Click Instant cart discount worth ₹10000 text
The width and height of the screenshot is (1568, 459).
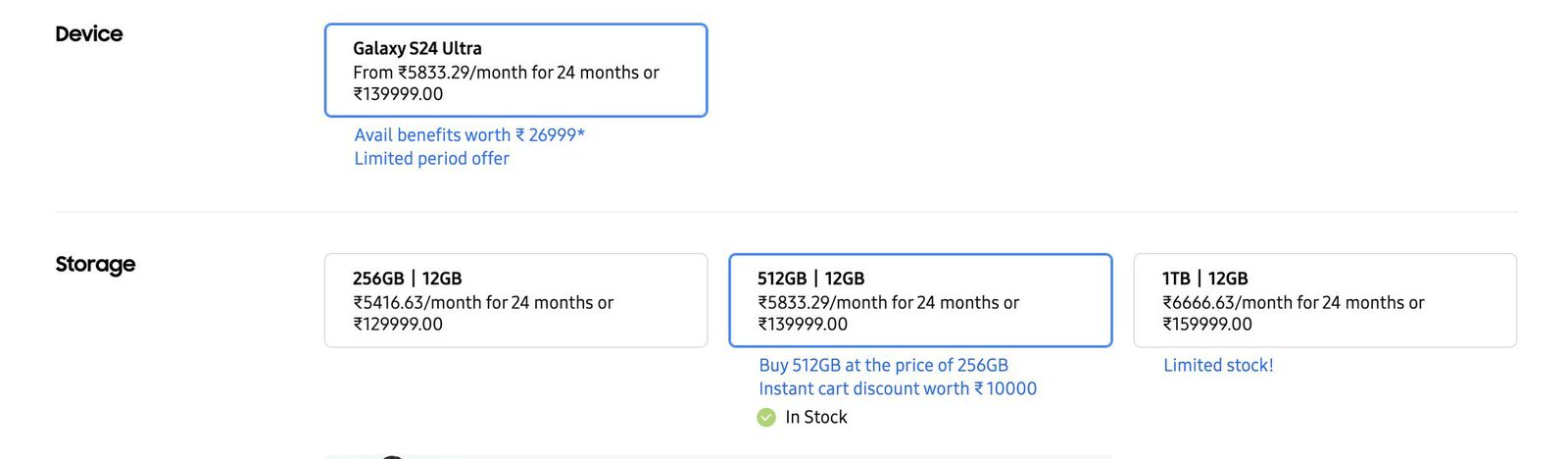897,388
